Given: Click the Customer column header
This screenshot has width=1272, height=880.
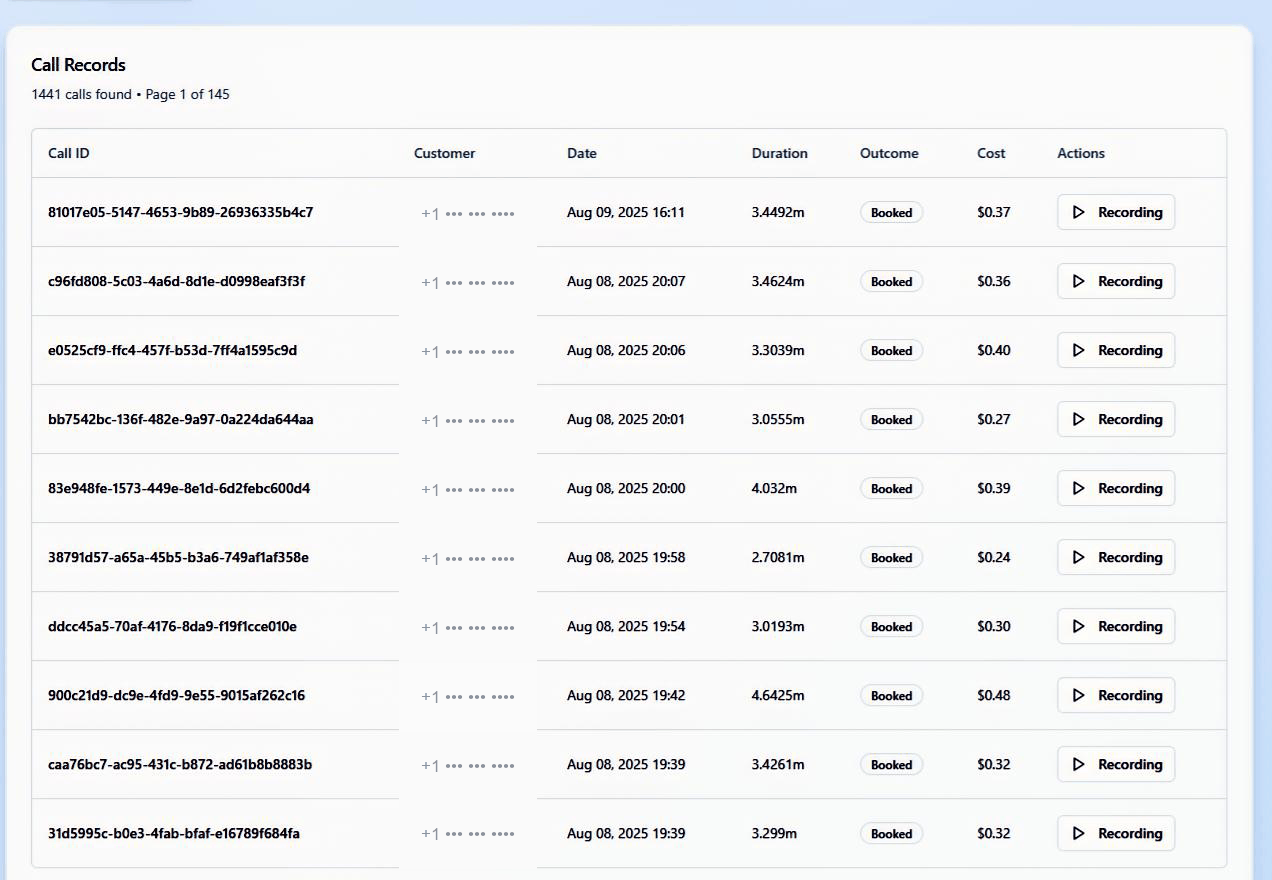Looking at the screenshot, I should point(445,153).
